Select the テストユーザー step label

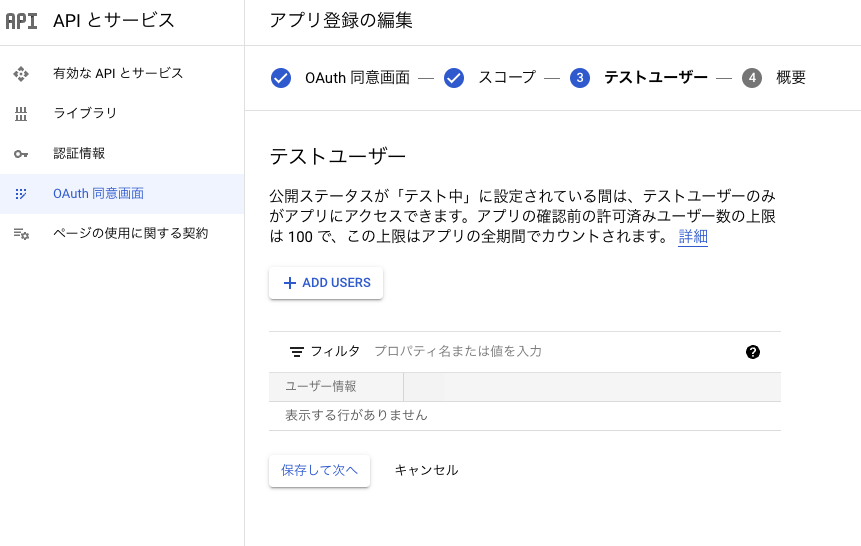pos(656,77)
